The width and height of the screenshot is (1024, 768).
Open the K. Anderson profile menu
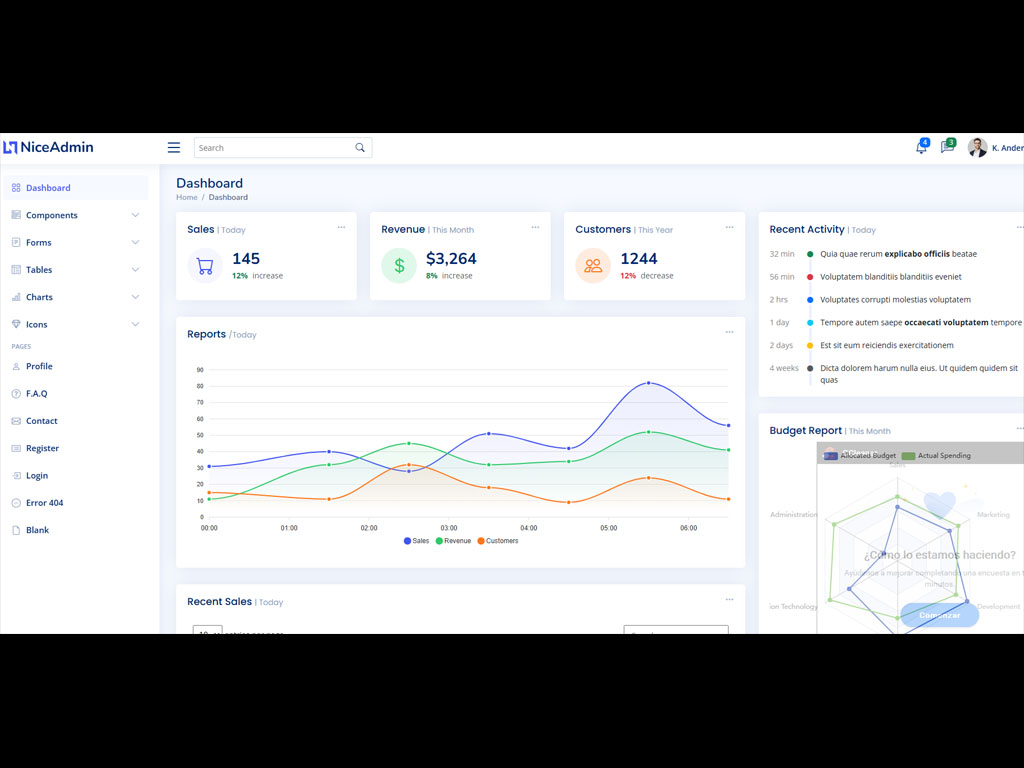pyautogui.click(x=996, y=148)
